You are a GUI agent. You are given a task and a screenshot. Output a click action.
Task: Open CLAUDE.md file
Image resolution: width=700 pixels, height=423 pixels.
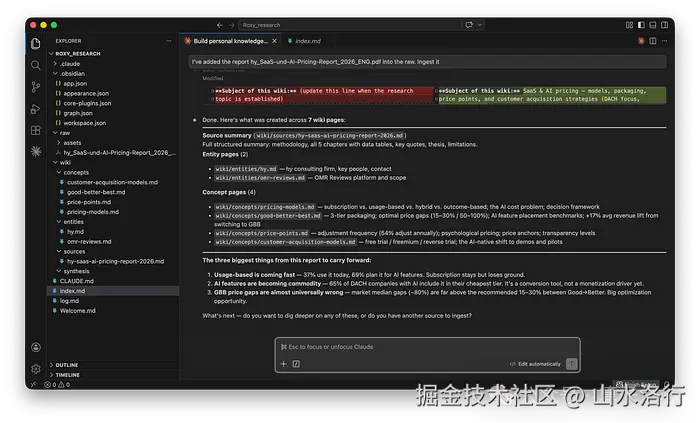(x=76, y=281)
